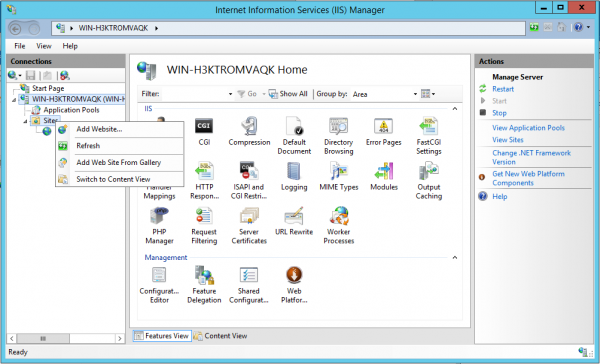Open the Compression feature
This screenshot has width=600, height=364.
pyautogui.click(x=249, y=131)
